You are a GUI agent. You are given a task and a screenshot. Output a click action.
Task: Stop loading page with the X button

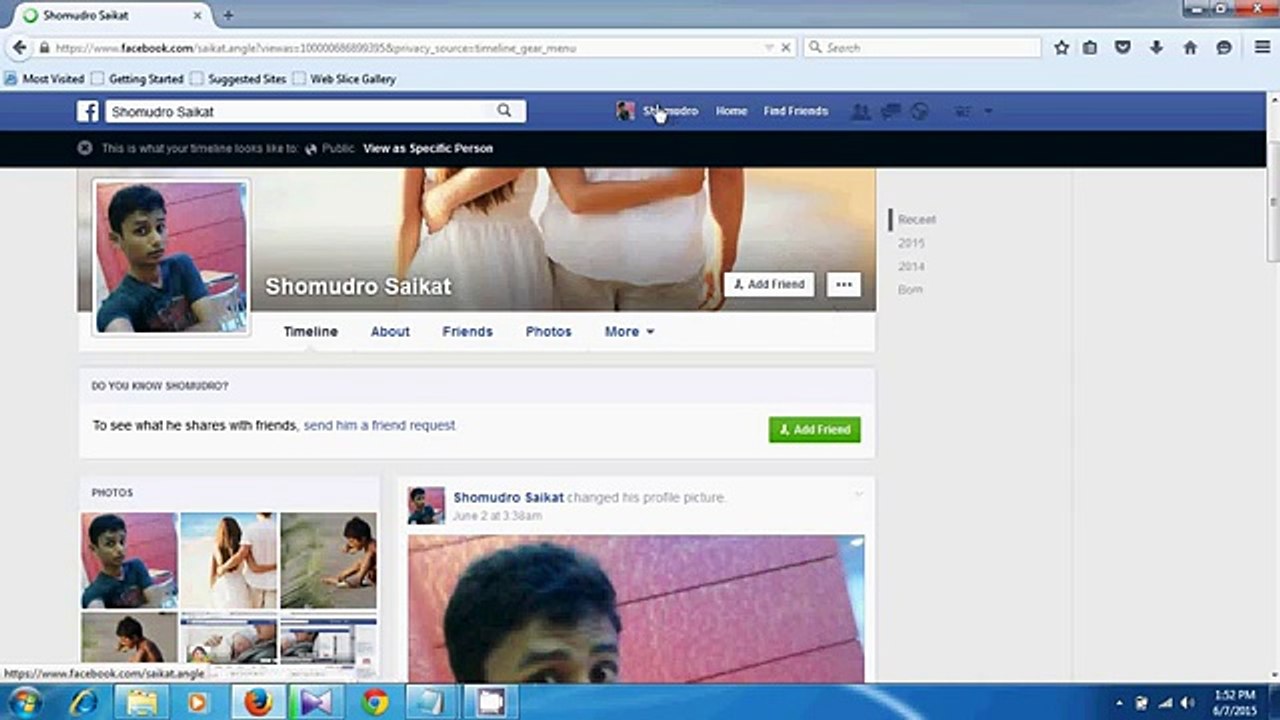tap(786, 47)
